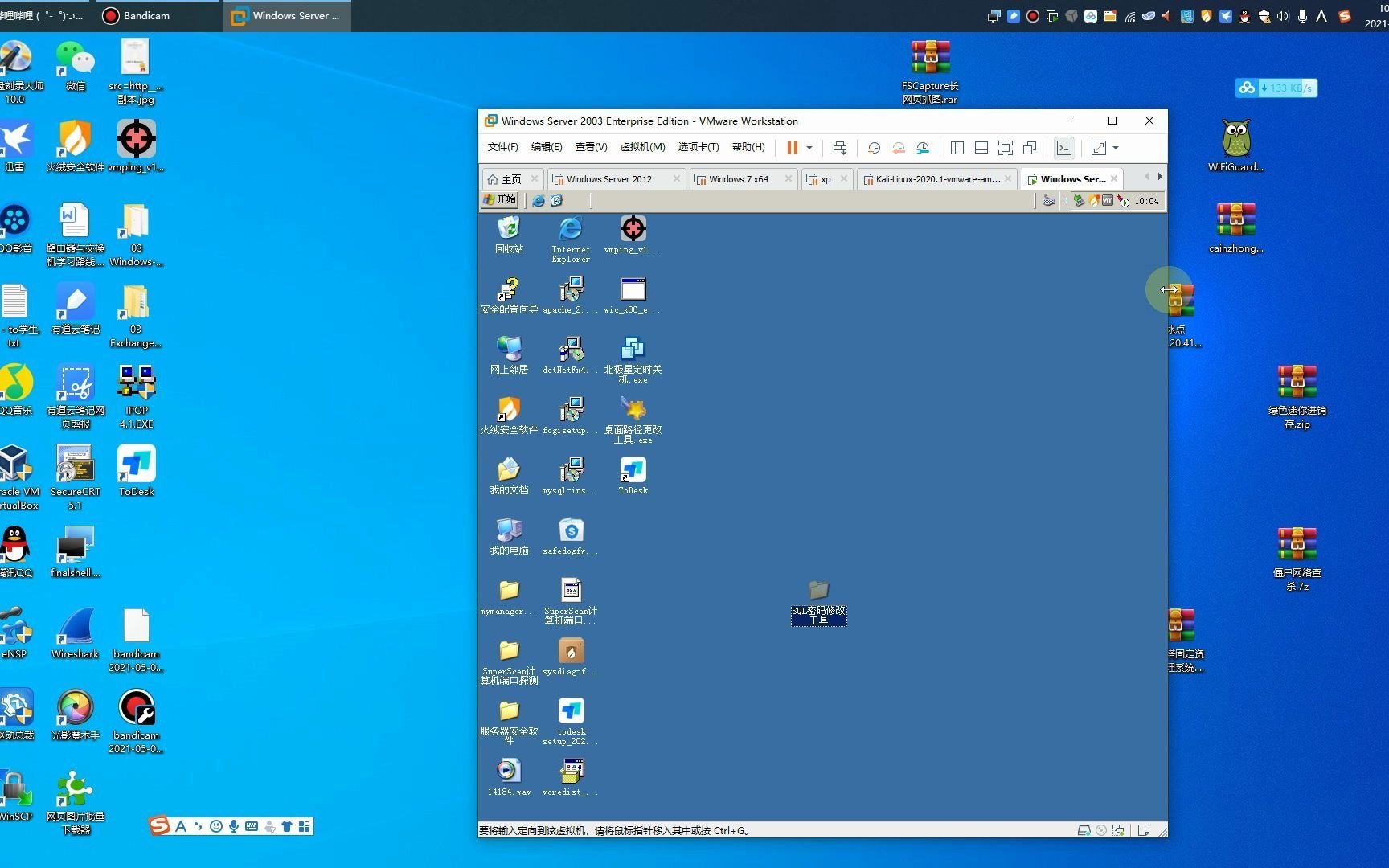This screenshot has width=1389, height=868.
Task: Select mymanager folder in guest
Action: point(509,597)
